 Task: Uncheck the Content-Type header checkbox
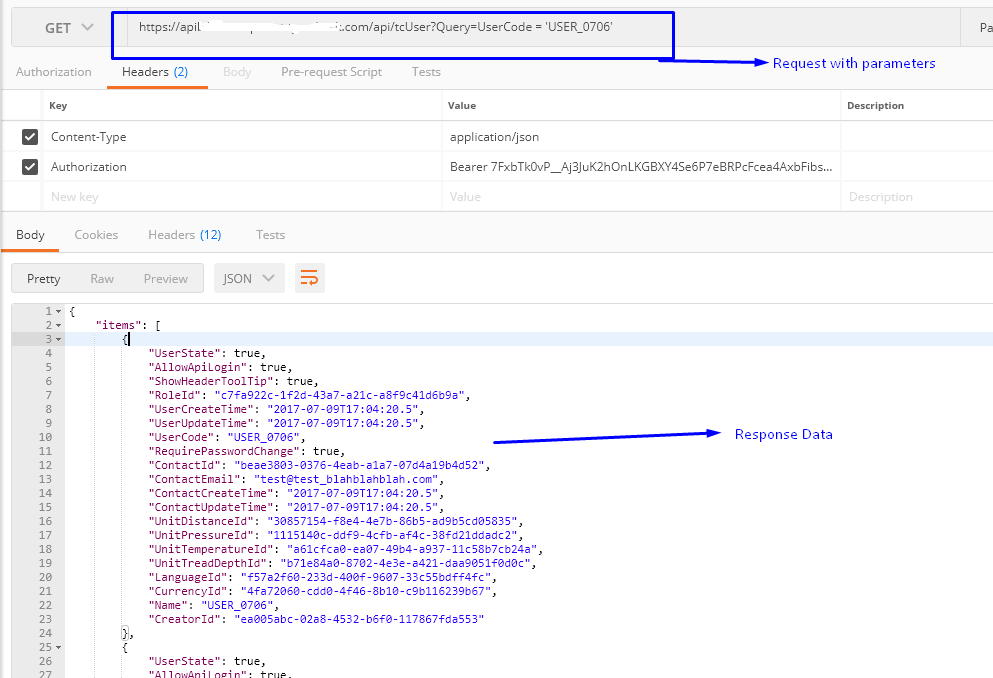click(x=30, y=137)
